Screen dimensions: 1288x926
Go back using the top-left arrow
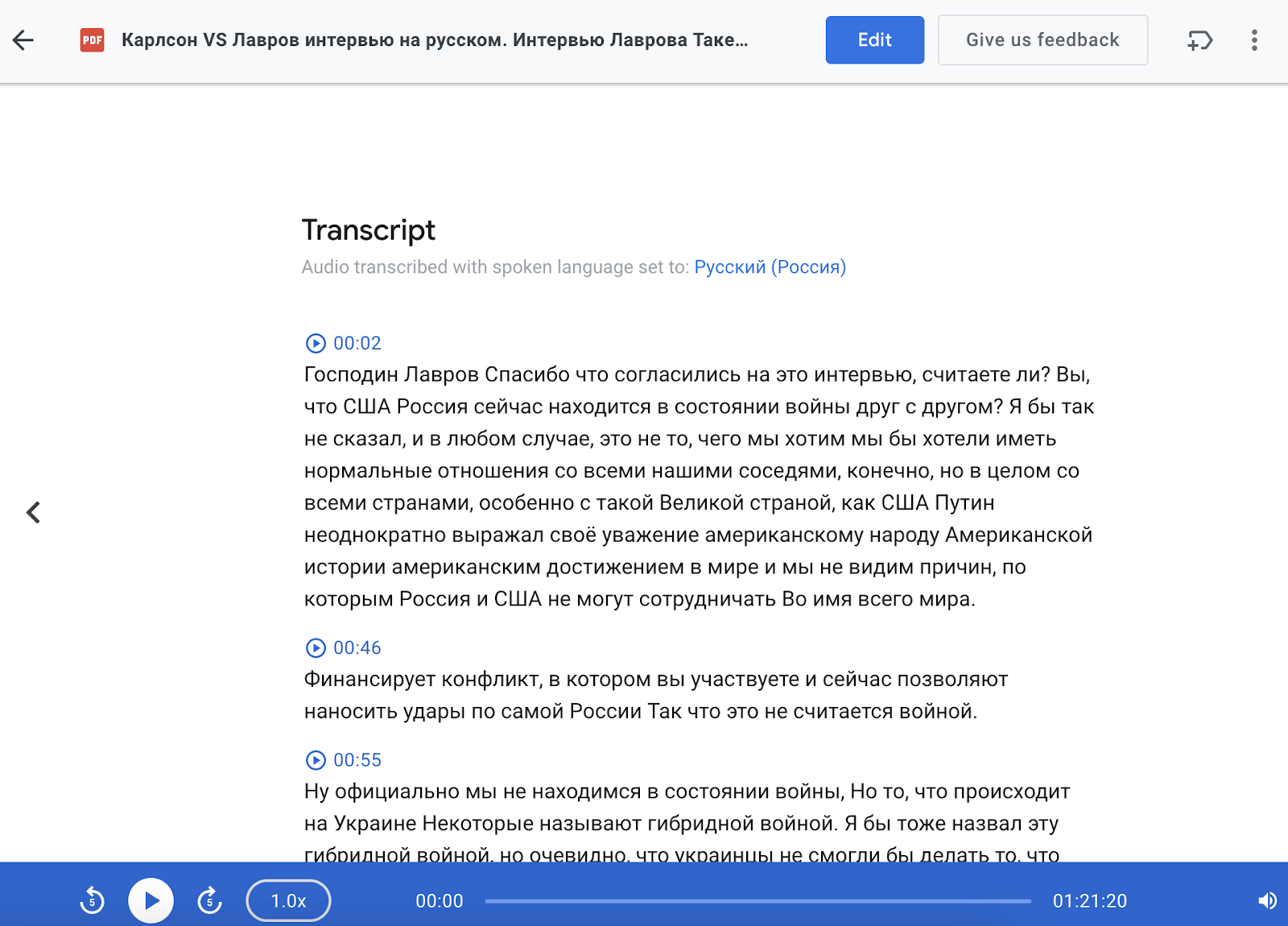point(23,40)
